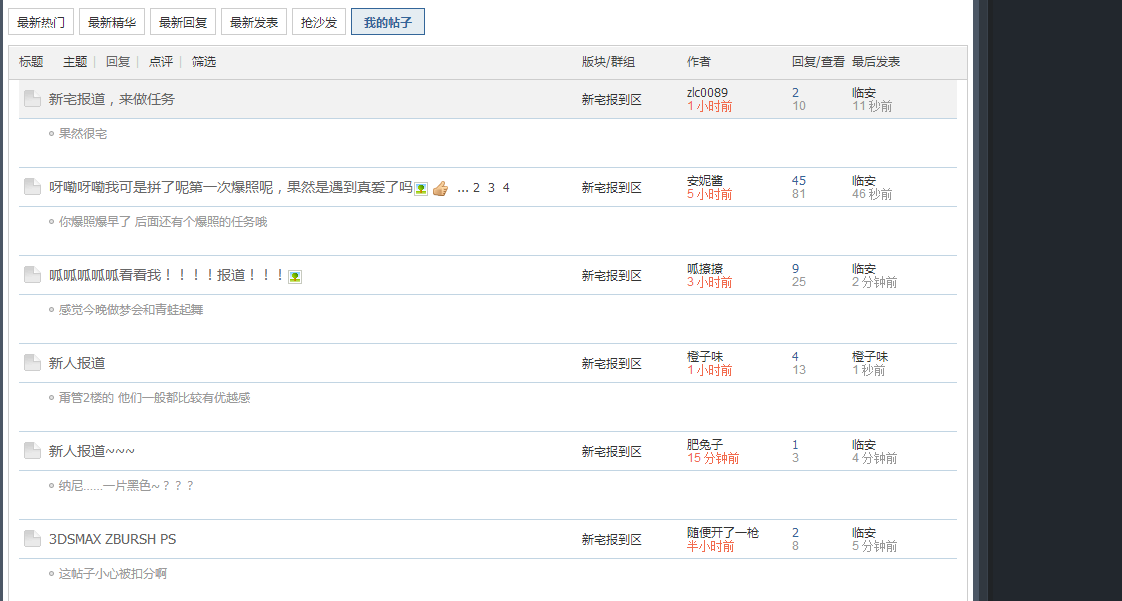Filter the list by 回复
Screen dimensions: 1122x601
tap(118, 62)
